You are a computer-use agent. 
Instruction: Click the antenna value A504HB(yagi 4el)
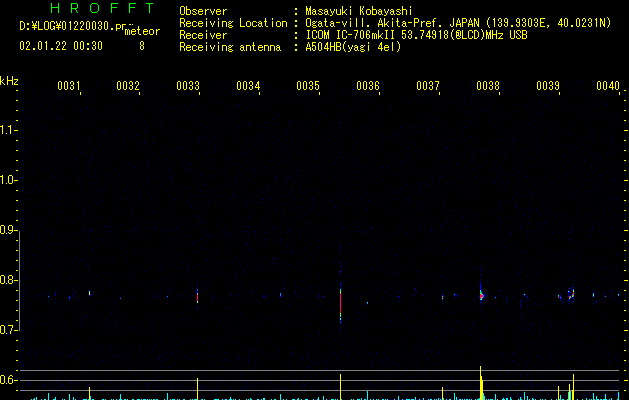click(x=353, y=47)
